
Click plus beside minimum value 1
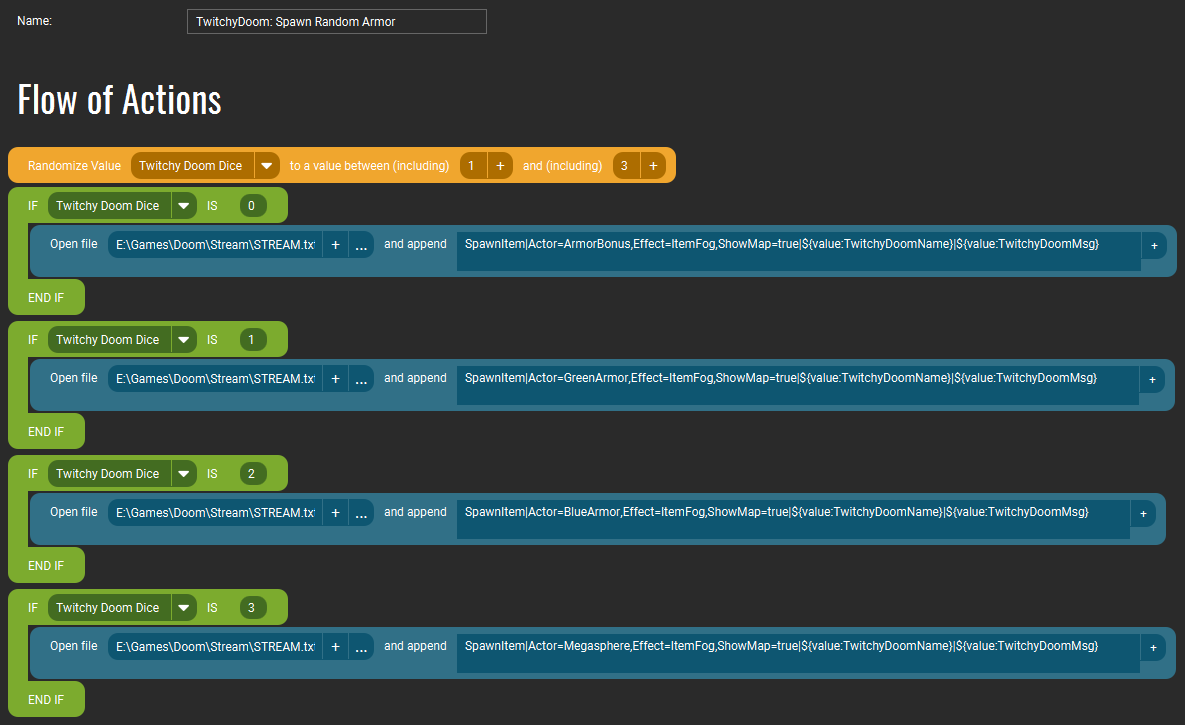pyautogui.click(x=500, y=166)
